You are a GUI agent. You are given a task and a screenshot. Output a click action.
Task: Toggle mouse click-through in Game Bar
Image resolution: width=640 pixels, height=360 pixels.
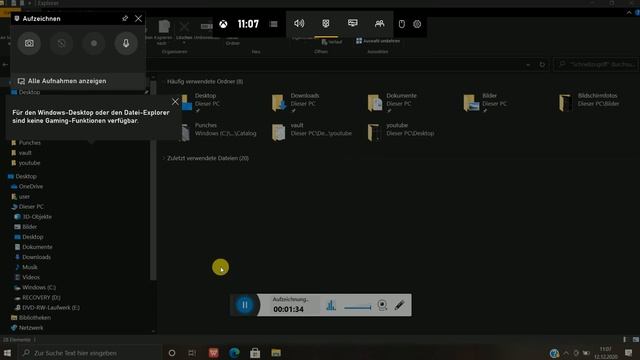[402, 24]
